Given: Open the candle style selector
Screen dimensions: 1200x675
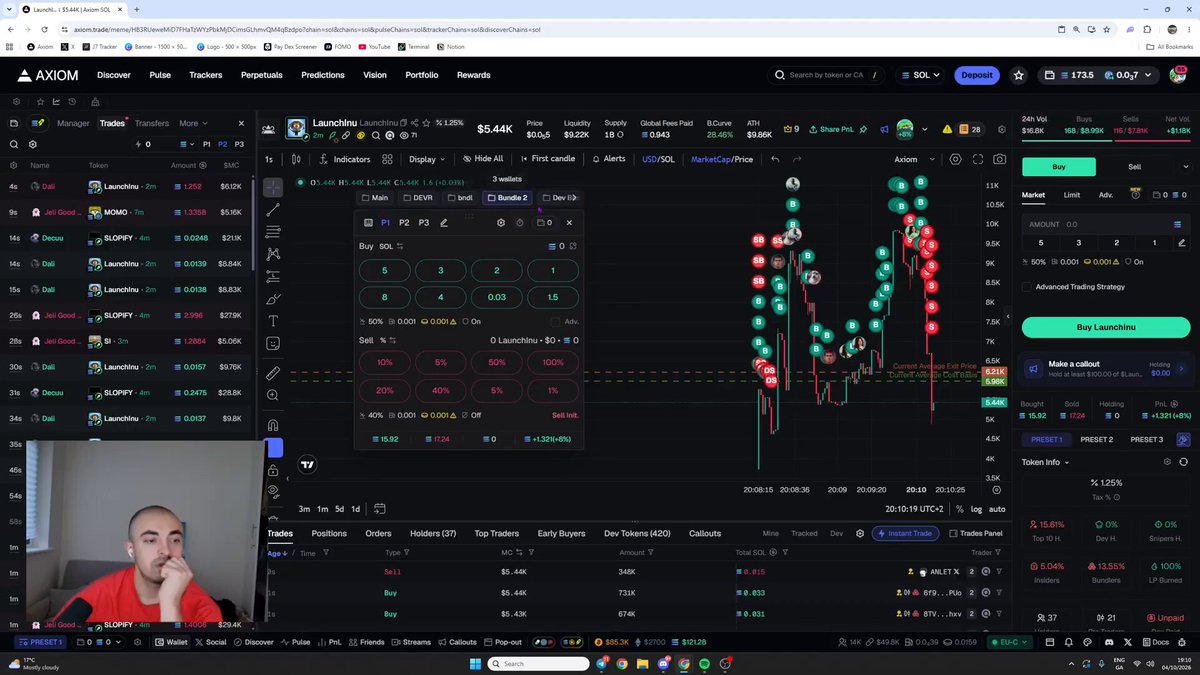Looking at the screenshot, I should pyautogui.click(x=296, y=159).
